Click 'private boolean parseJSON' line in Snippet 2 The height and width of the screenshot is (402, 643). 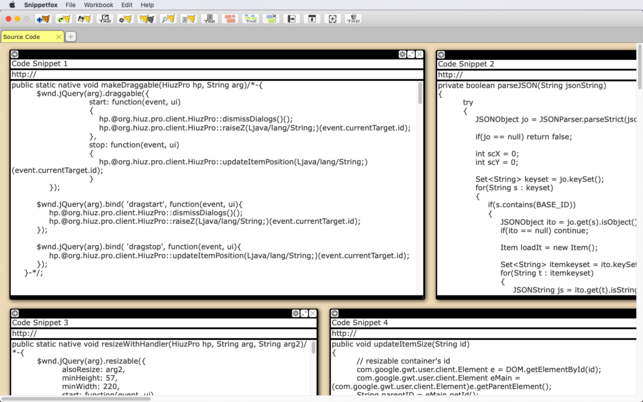[522, 85]
